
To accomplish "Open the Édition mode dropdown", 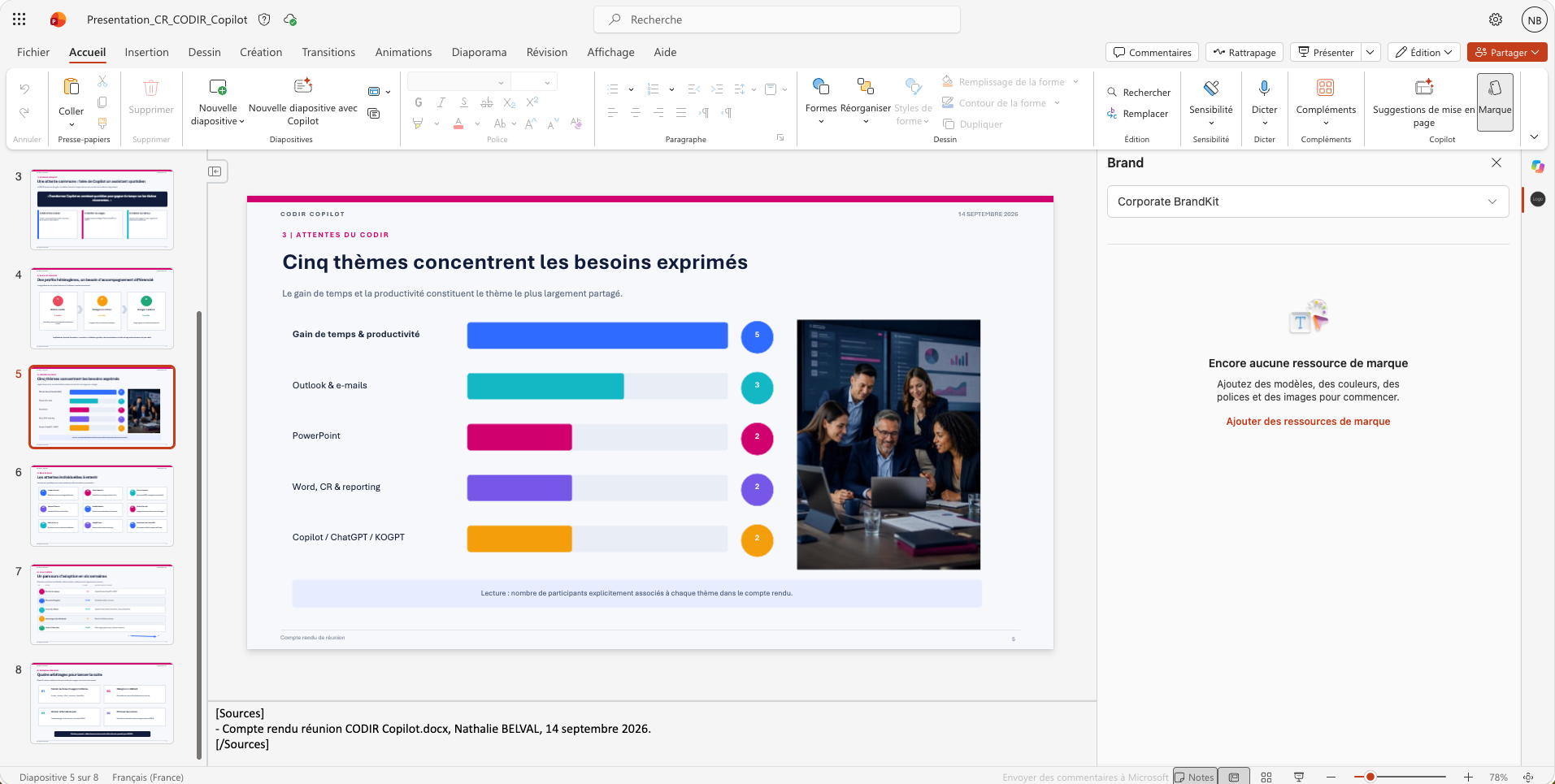I will (1424, 52).
